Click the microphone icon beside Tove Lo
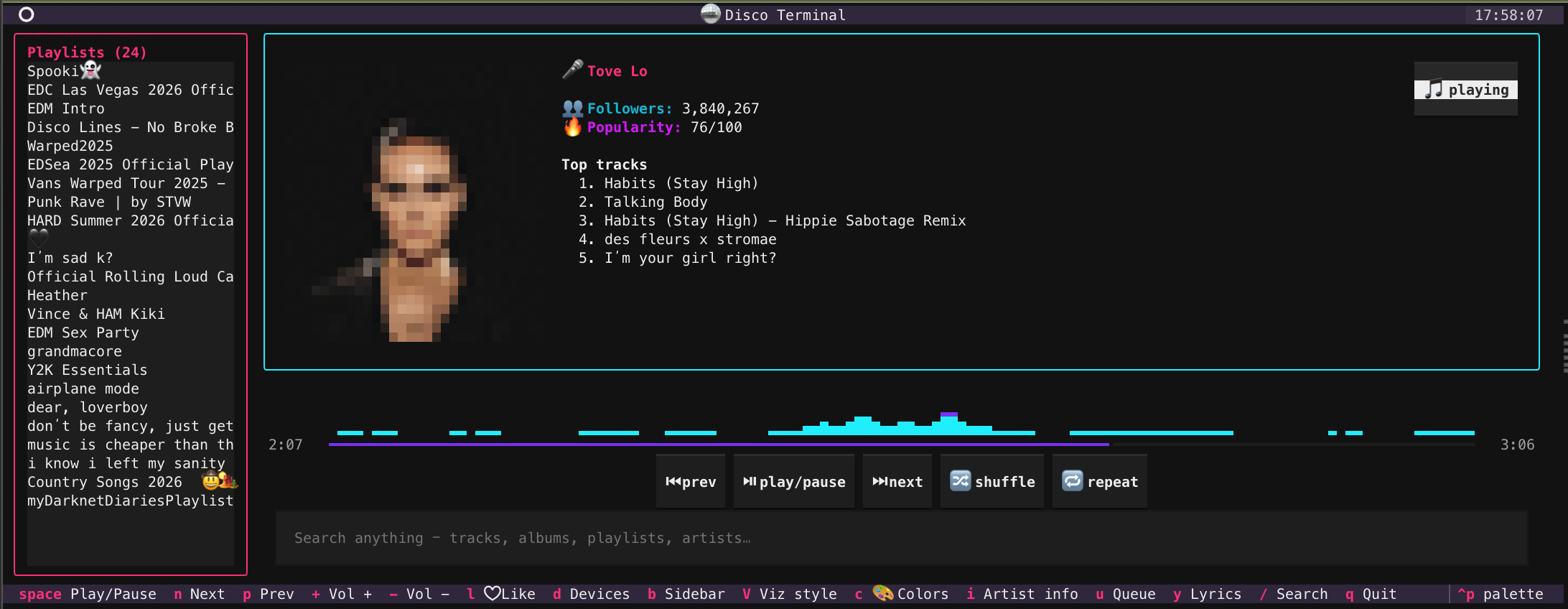This screenshot has height=609, width=1568. (x=572, y=70)
